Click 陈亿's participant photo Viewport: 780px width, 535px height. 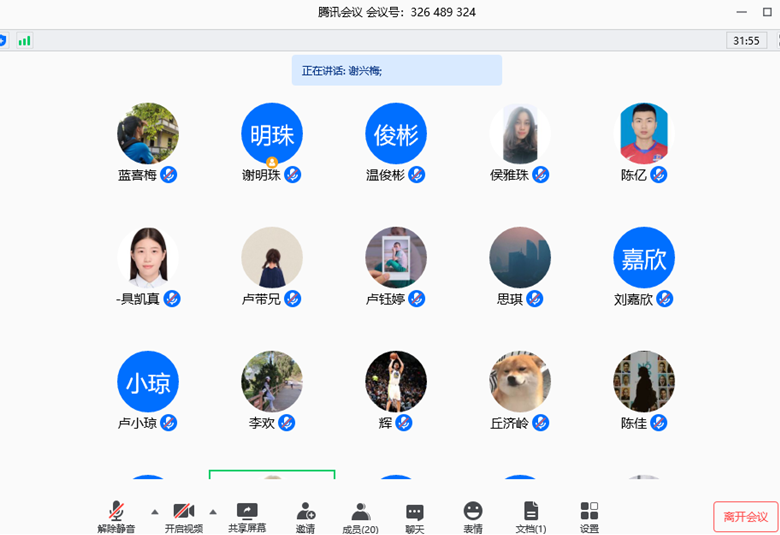point(644,133)
